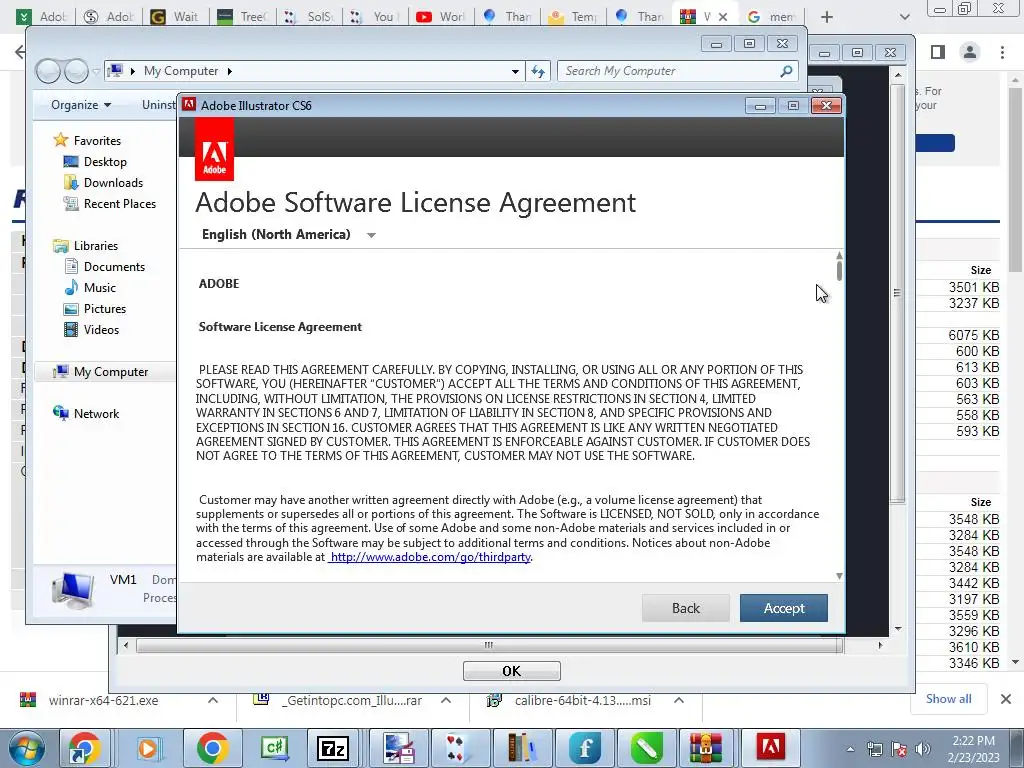The width and height of the screenshot is (1024, 768).
Task: Expand calibre-64bit-4.13 download options chevron
Action: click(679, 700)
